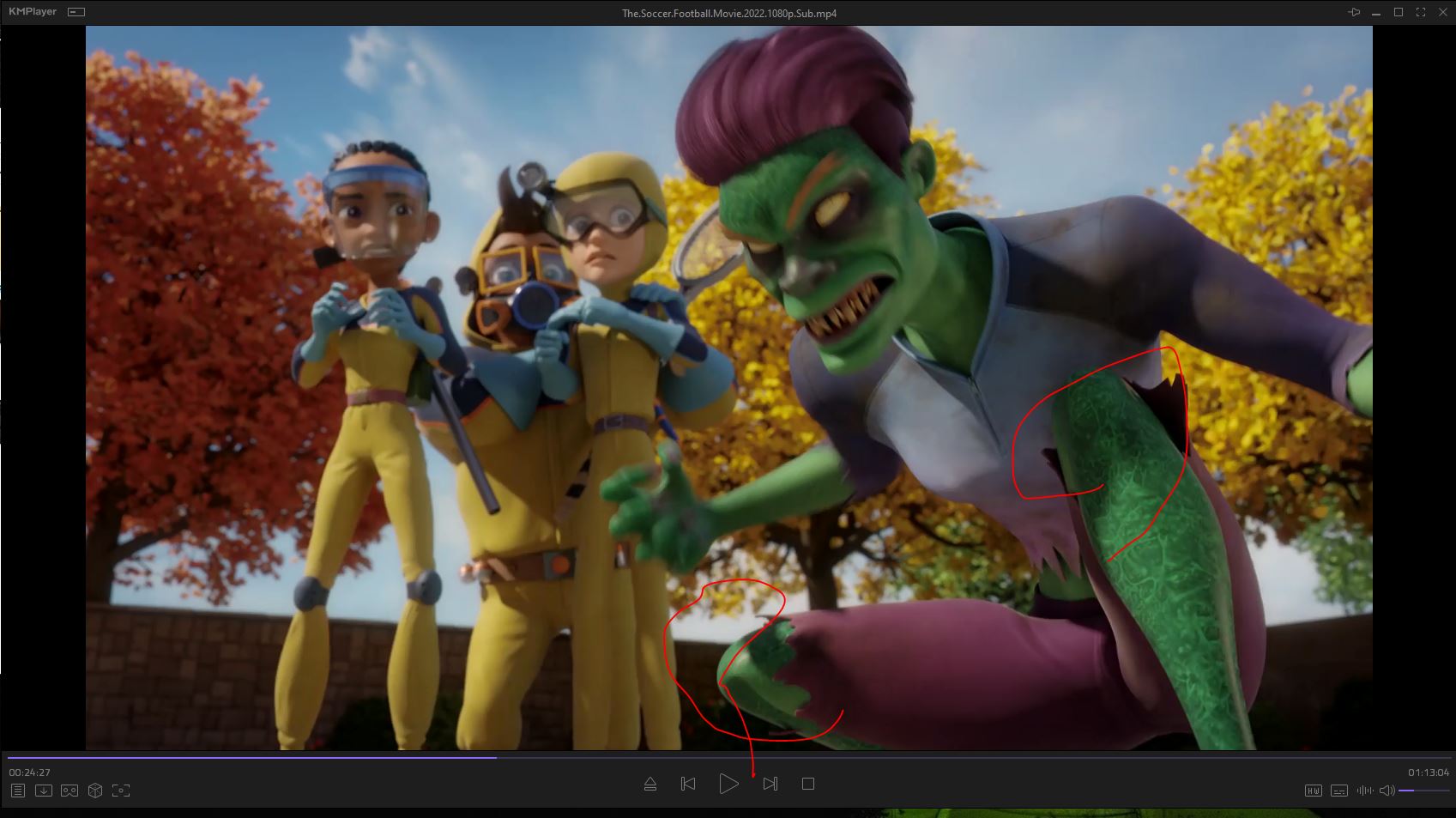Capture a frame with the screenshot icon
This screenshot has height=818, width=1456.
(121, 791)
